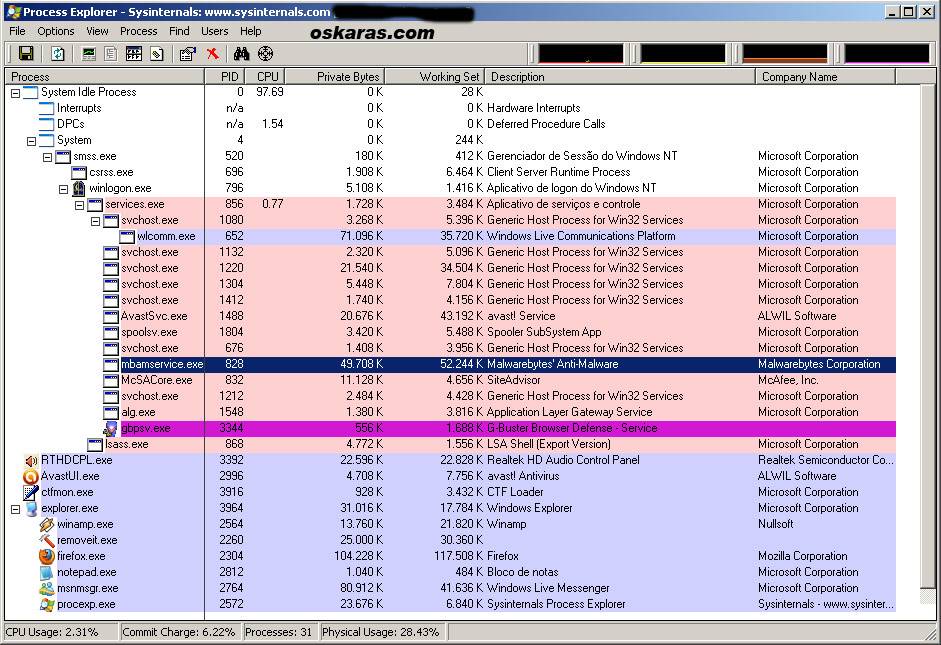
Task: Click the removeit.exe hammer icon
Action: 47,541
